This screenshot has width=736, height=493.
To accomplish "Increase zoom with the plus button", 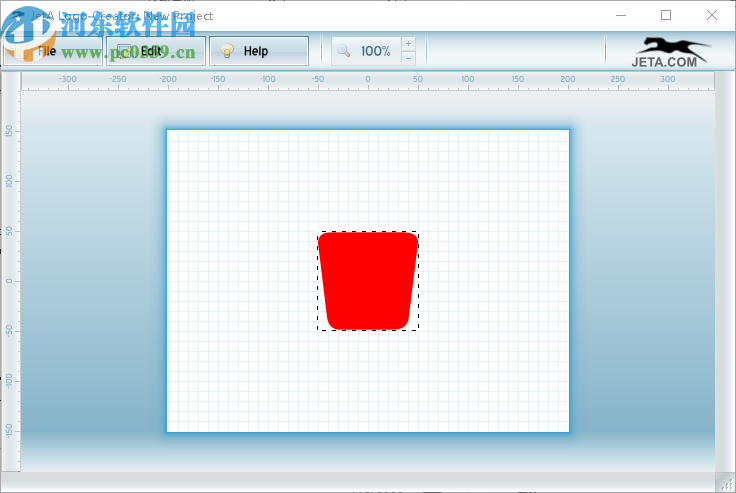I will pos(408,44).
